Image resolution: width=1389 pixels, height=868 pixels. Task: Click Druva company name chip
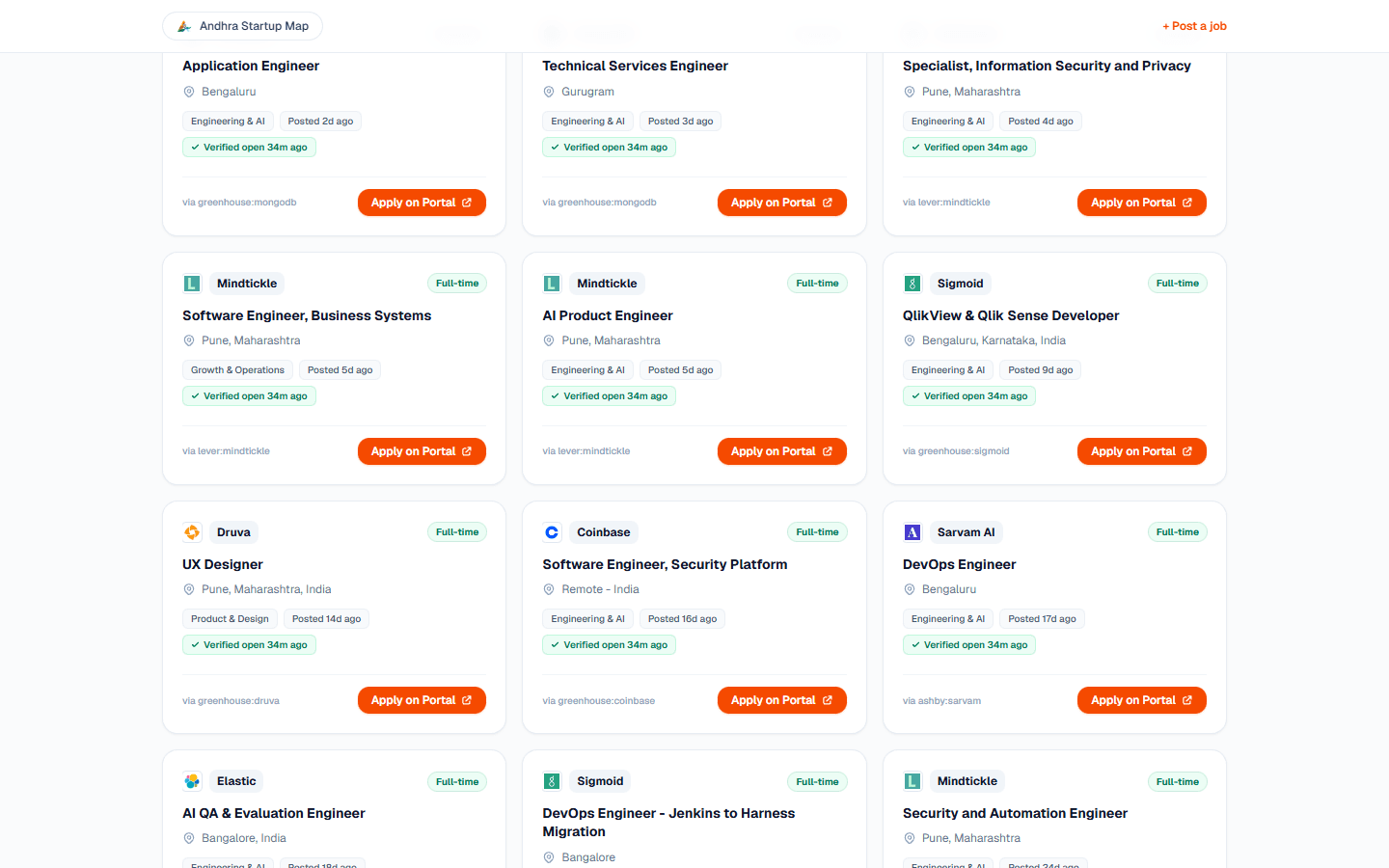(233, 532)
